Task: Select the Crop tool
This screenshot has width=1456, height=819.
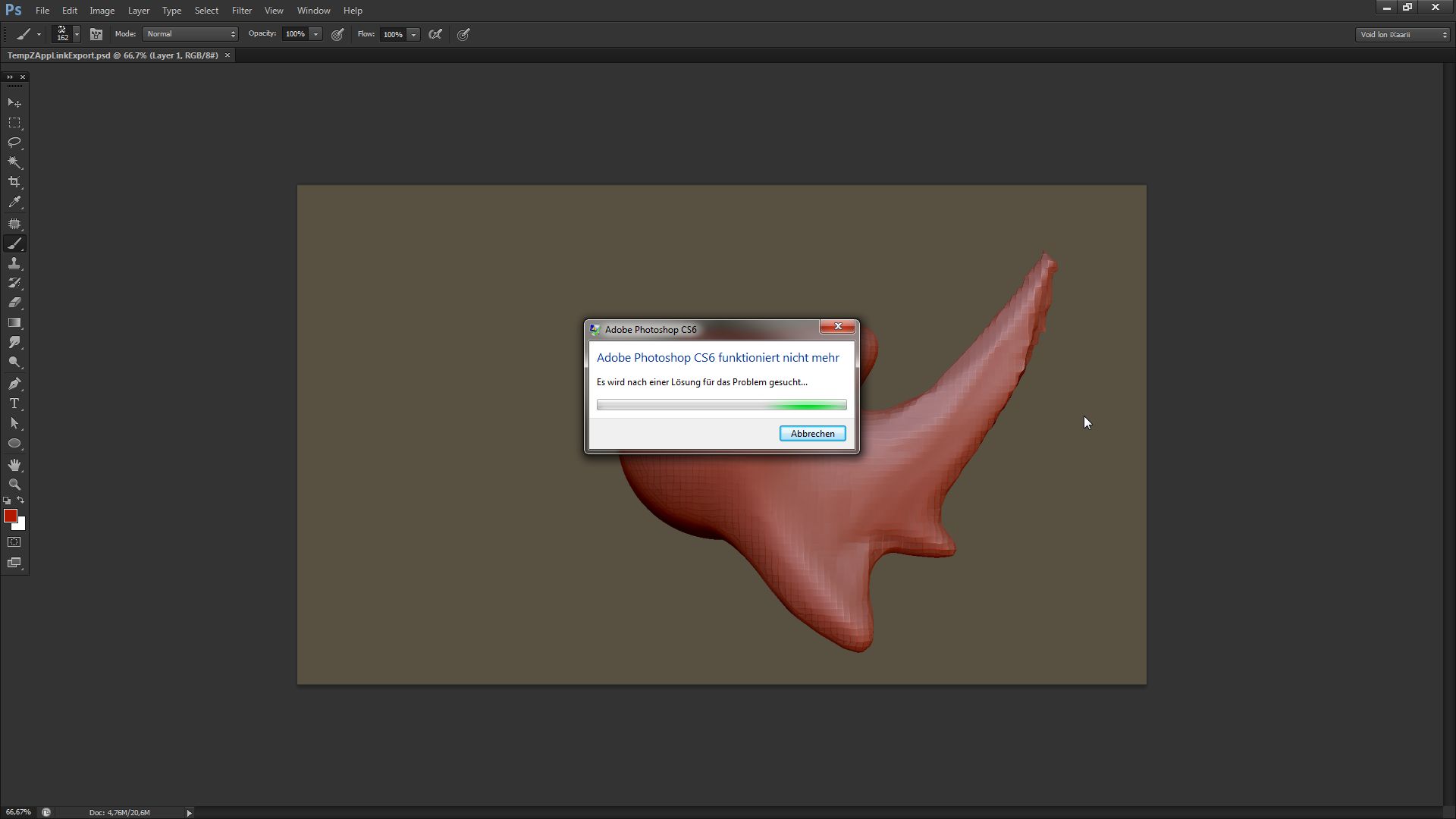Action: coord(14,182)
